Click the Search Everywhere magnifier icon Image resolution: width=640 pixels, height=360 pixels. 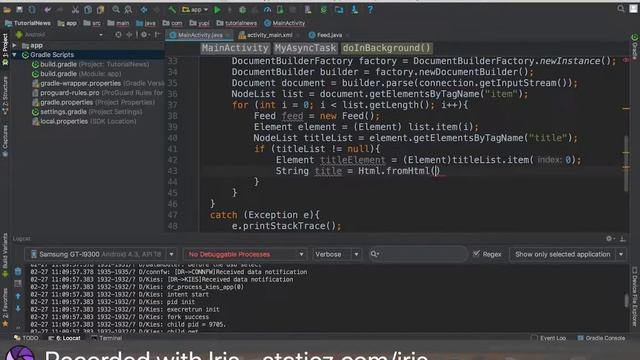point(621,9)
